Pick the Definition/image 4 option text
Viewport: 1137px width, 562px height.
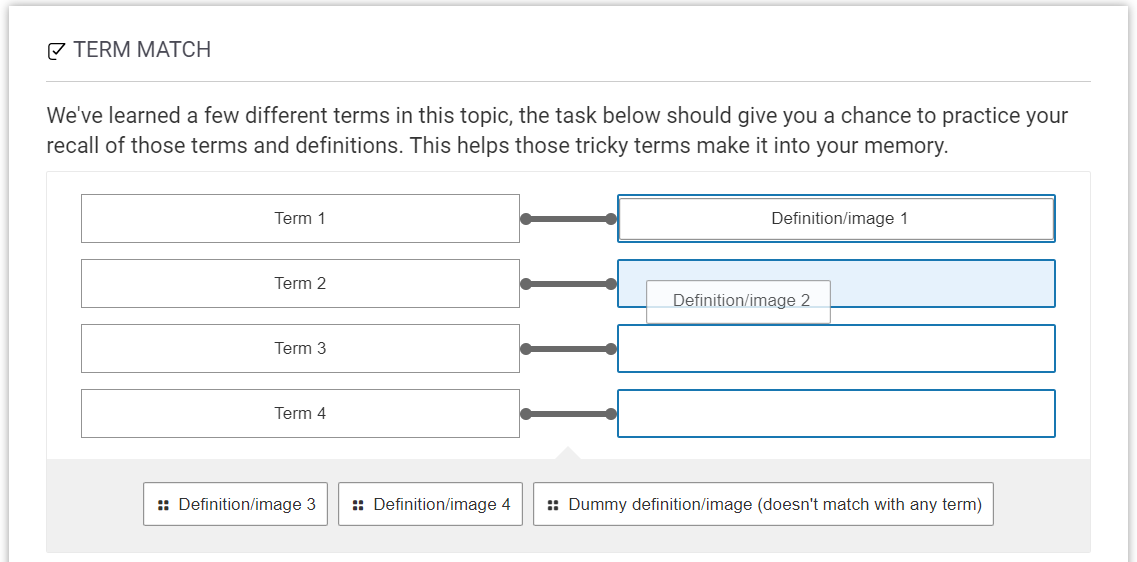tap(442, 504)
